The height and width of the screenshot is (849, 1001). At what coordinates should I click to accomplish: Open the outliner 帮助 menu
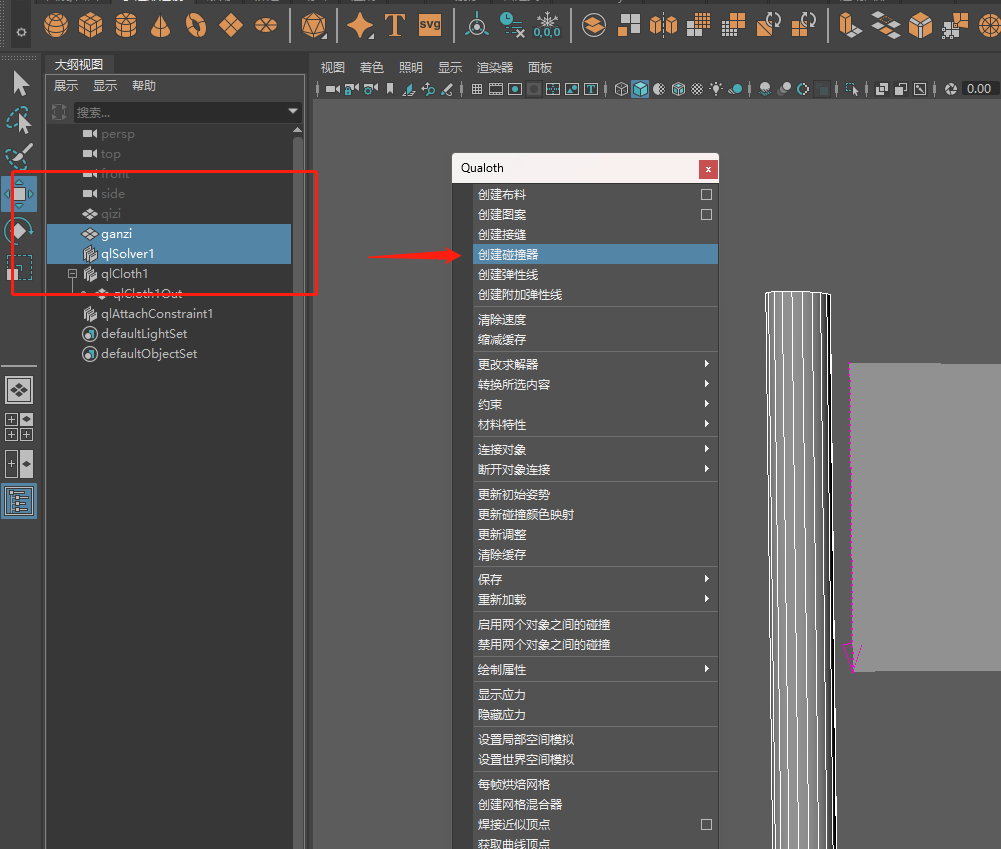click(144, 86)
